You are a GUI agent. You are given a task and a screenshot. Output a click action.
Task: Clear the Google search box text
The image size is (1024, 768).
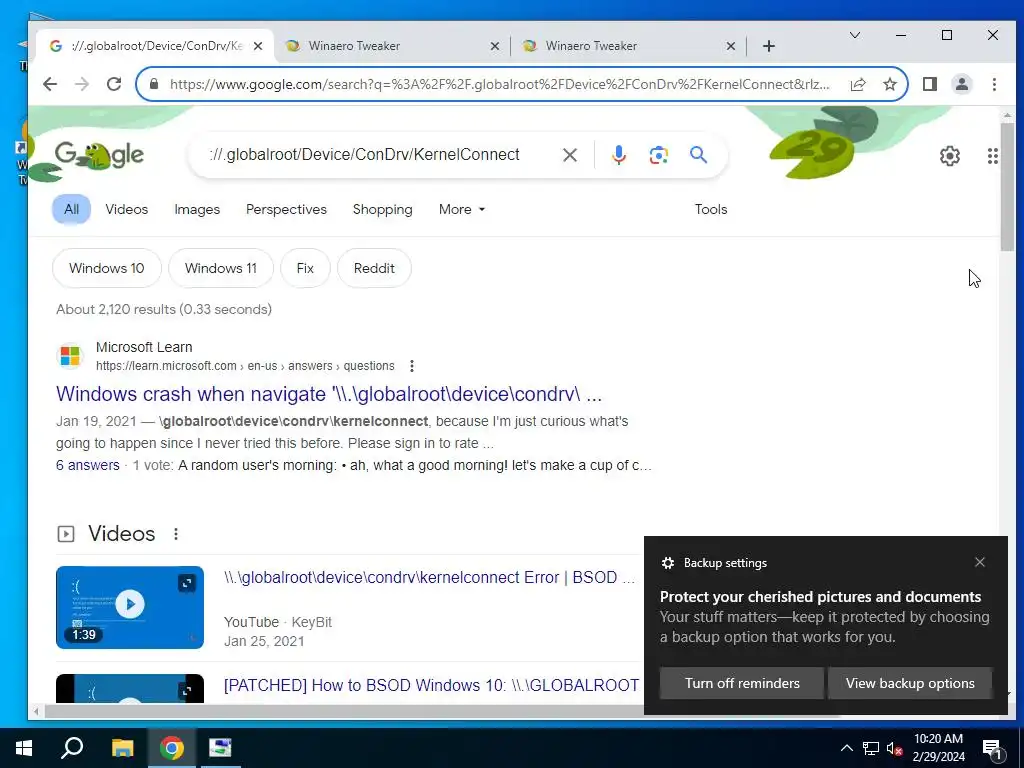(x=569, y=155)
